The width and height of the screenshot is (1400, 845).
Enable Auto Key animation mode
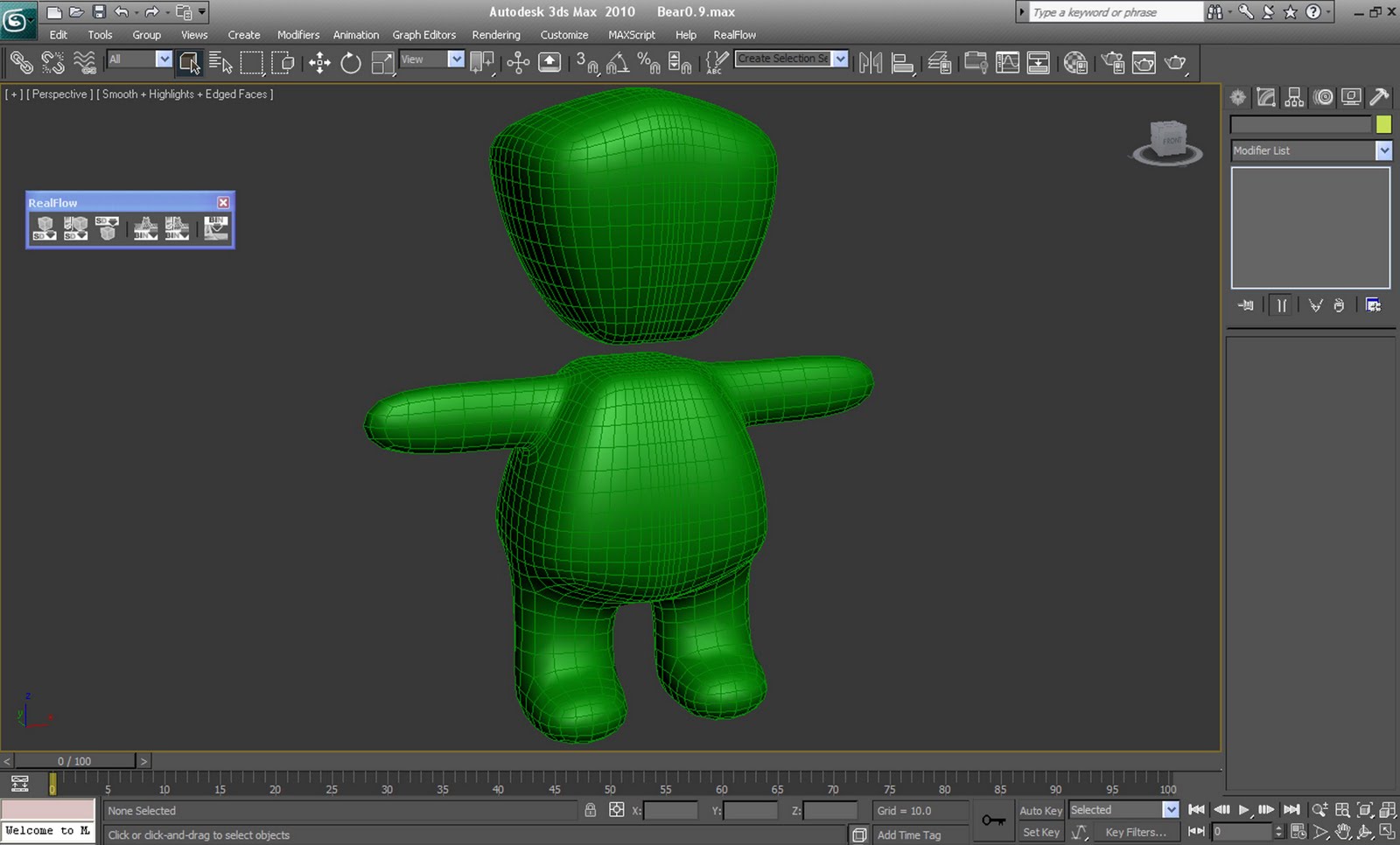pos(1040,810)
